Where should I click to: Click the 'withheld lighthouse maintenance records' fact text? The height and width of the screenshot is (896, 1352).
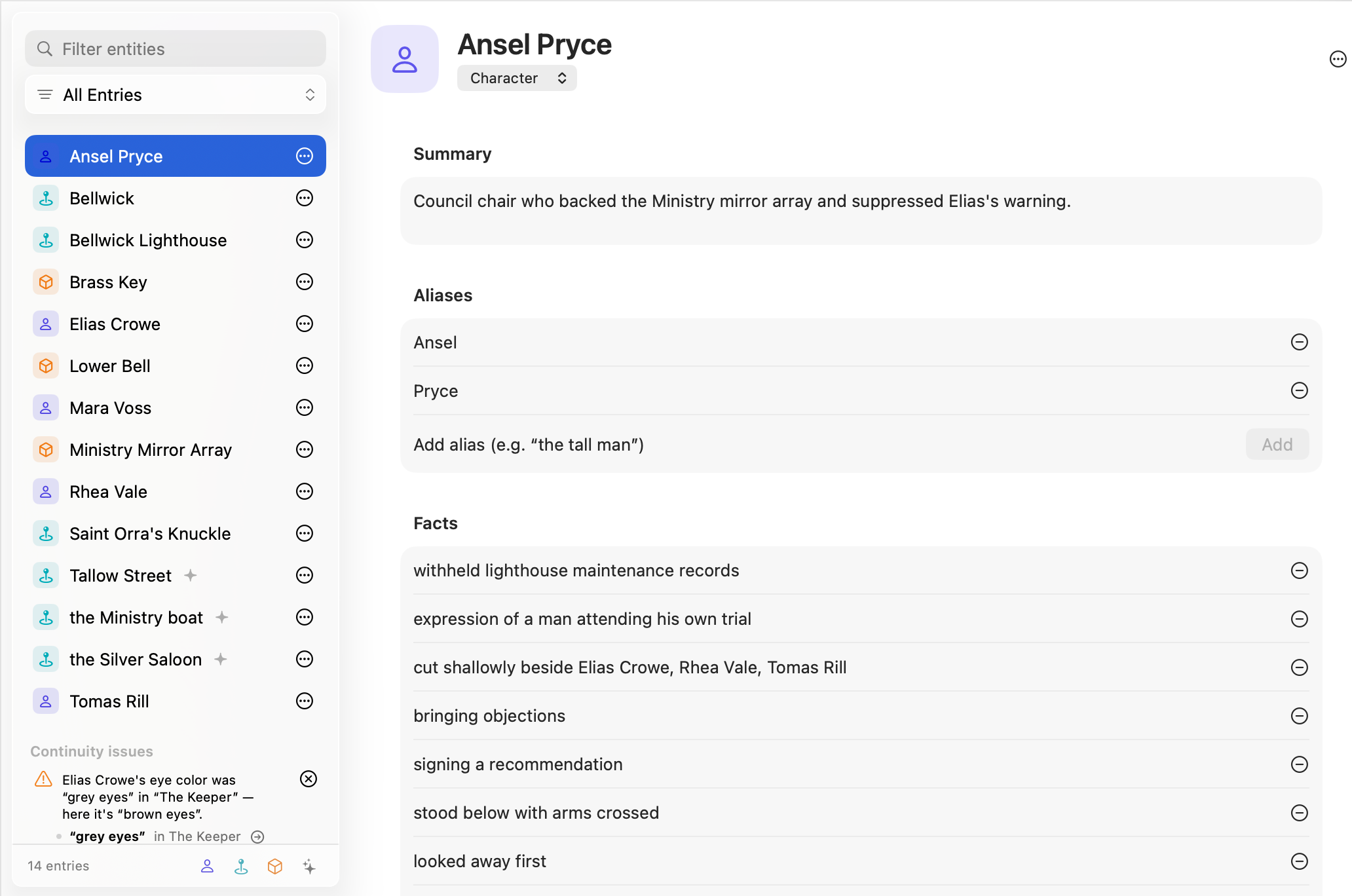click(x=576, y=570)
